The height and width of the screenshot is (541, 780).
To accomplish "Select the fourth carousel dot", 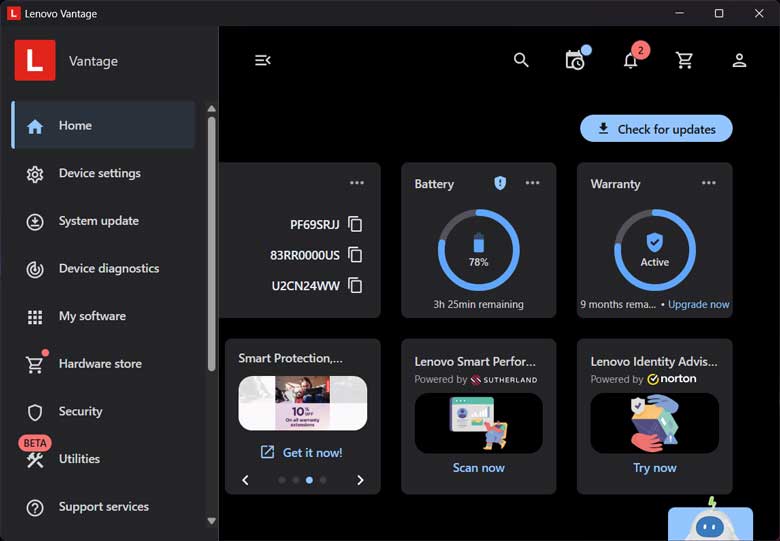I will click(x=323, y=480).
